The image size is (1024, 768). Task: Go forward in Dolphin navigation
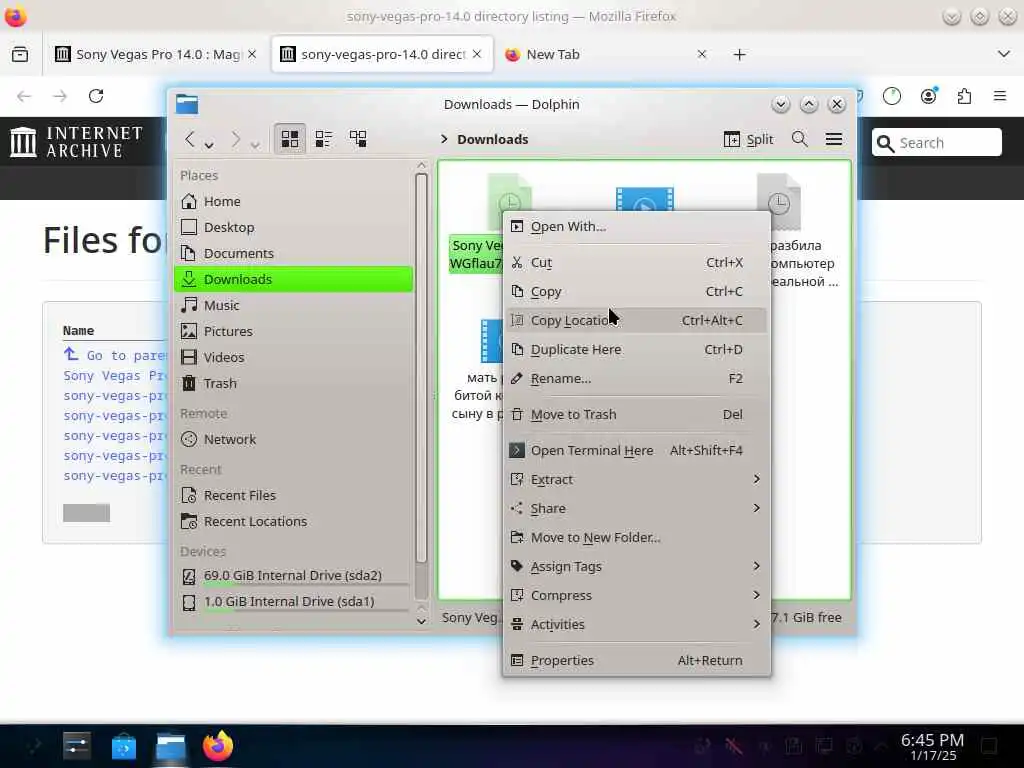tap(236, 139)
